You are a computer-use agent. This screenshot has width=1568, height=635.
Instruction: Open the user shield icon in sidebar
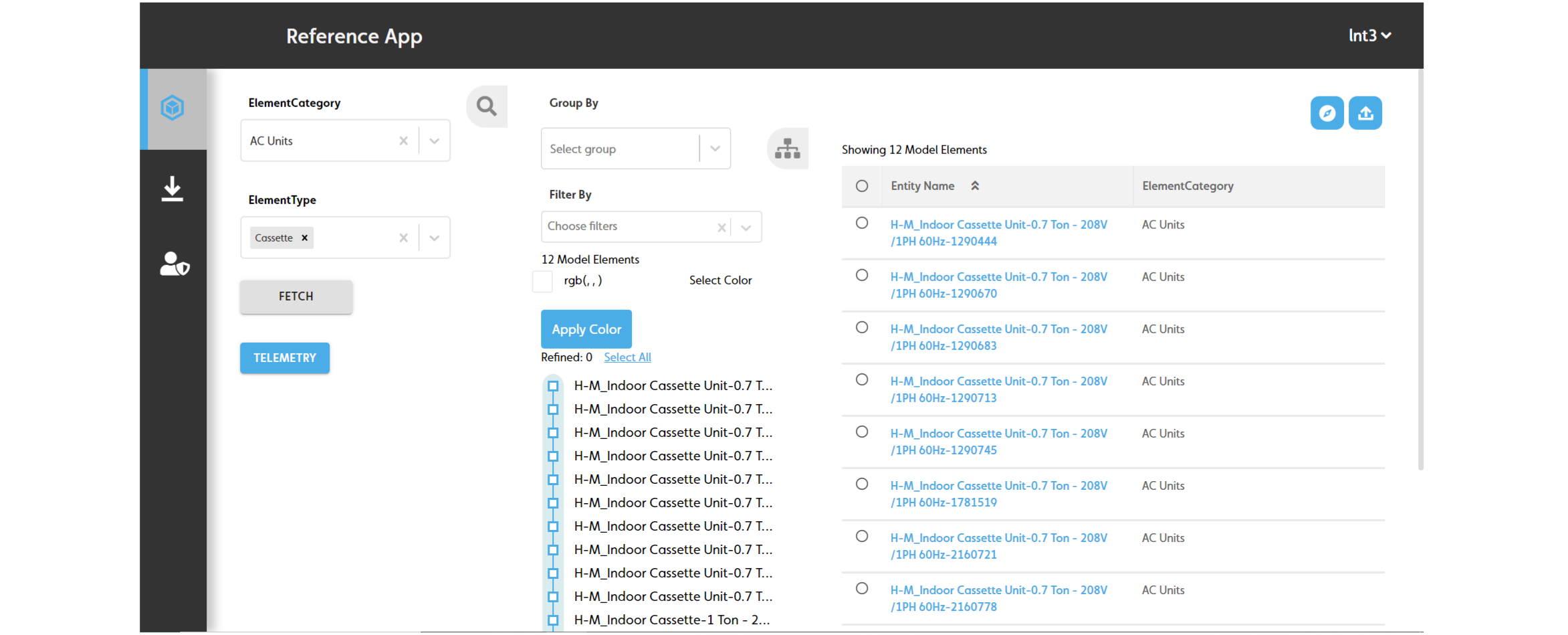point(174,264)
